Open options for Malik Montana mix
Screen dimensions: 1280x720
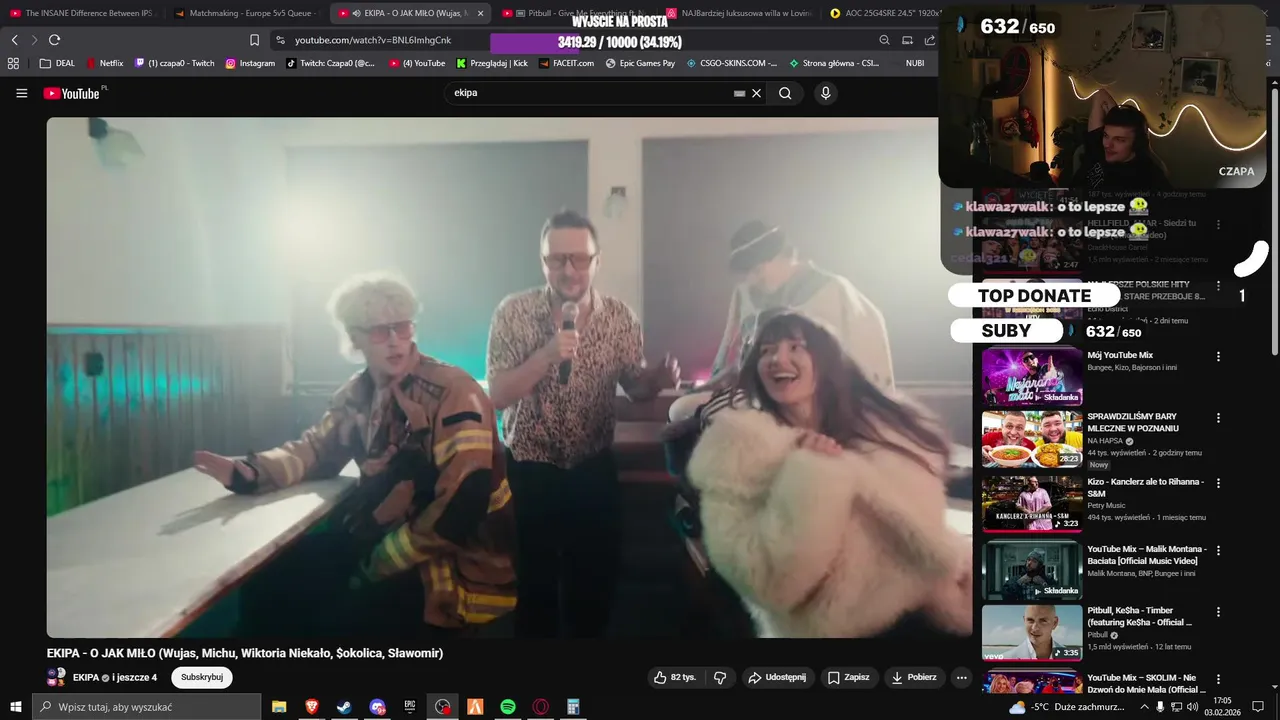[1218, 550]
